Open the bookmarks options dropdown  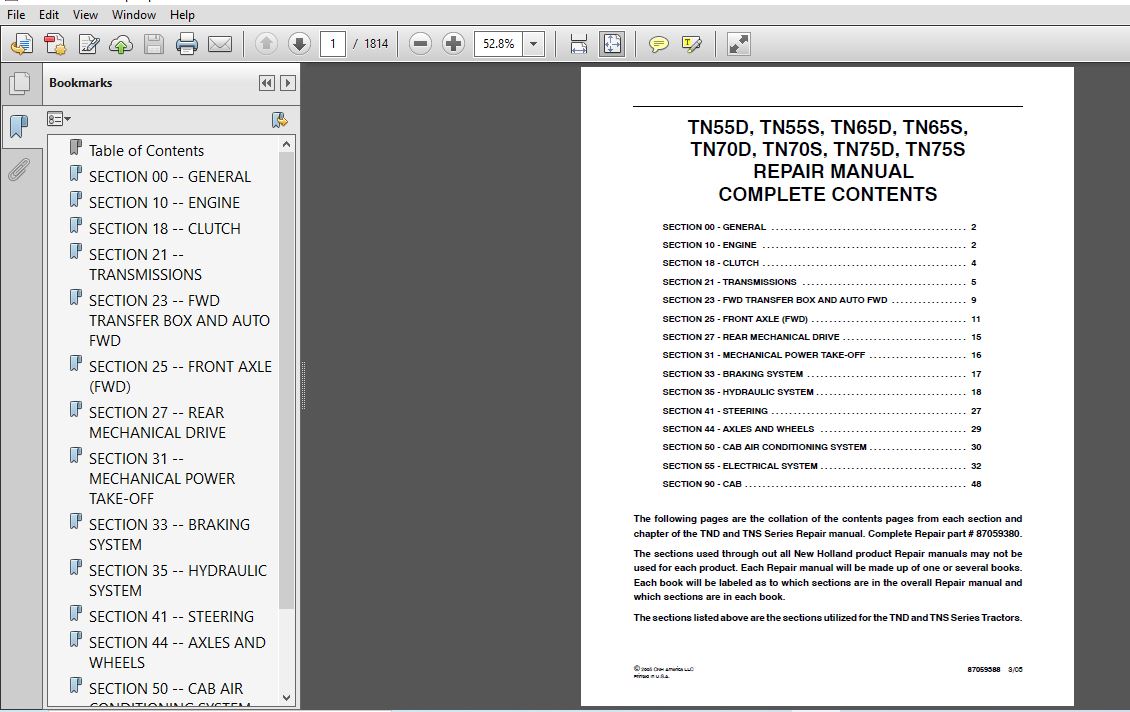point(58,119)
